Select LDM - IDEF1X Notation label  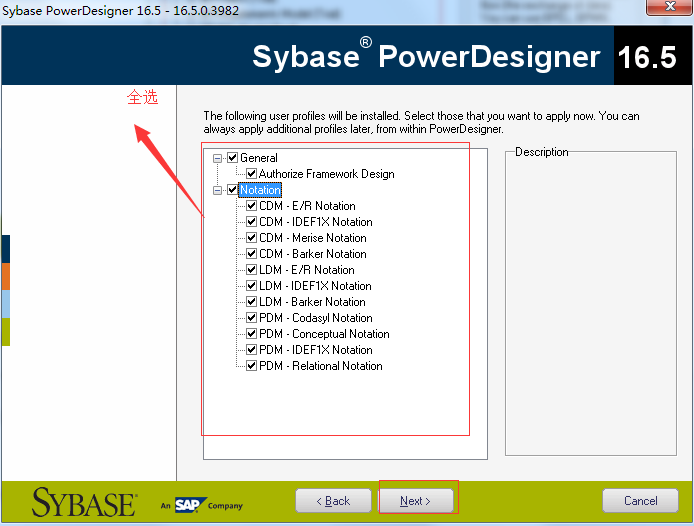pyautogui.click(x=315, y=286)
